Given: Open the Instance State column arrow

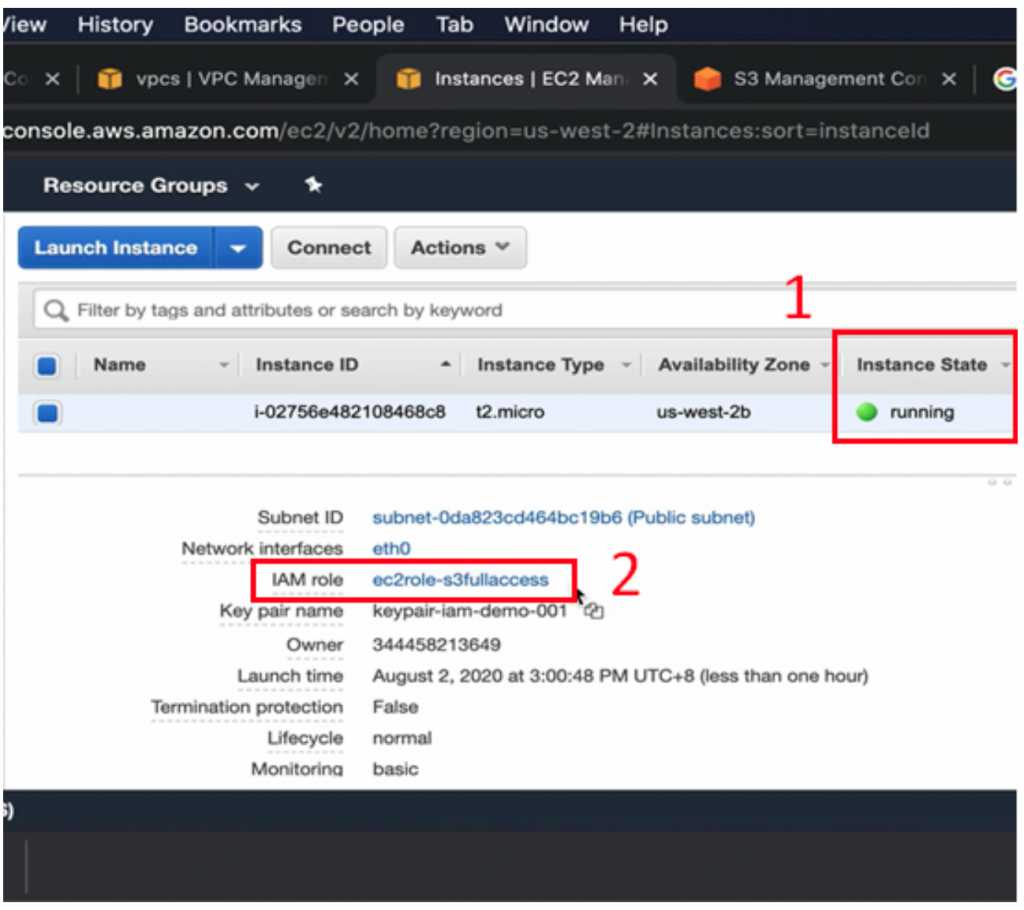Looking at the screenshot, I should (1005, 365).
